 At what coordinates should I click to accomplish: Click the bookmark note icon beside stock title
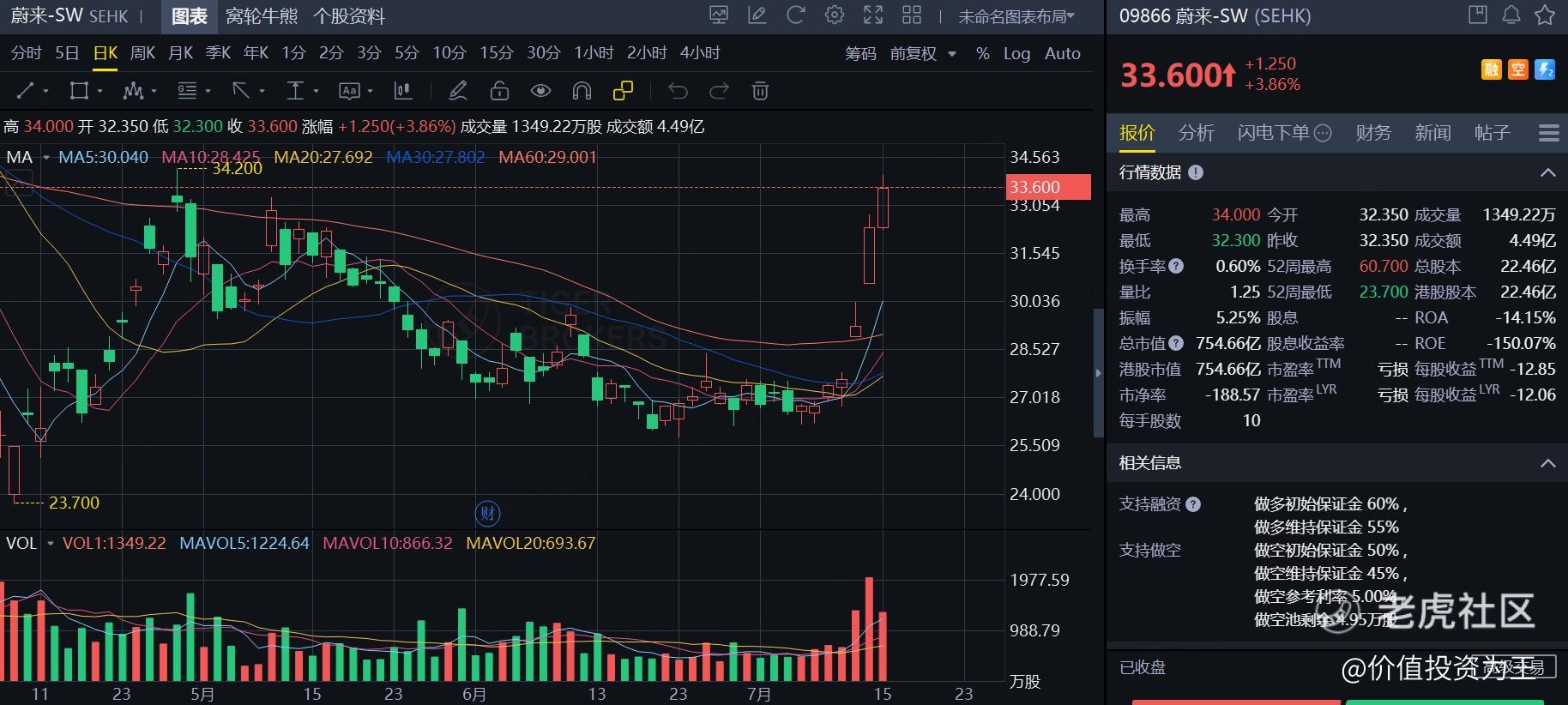(x=1478, y=15)
